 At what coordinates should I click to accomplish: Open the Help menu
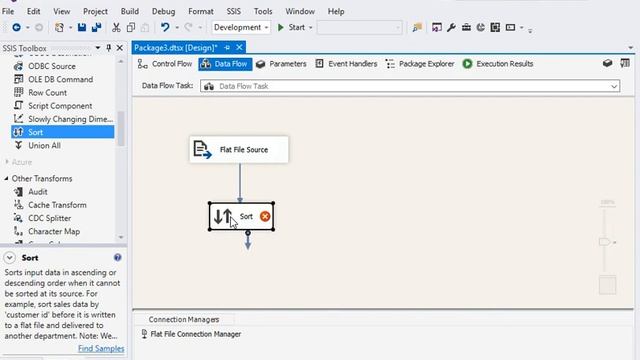pyautogui.click(x=336, y=11)
